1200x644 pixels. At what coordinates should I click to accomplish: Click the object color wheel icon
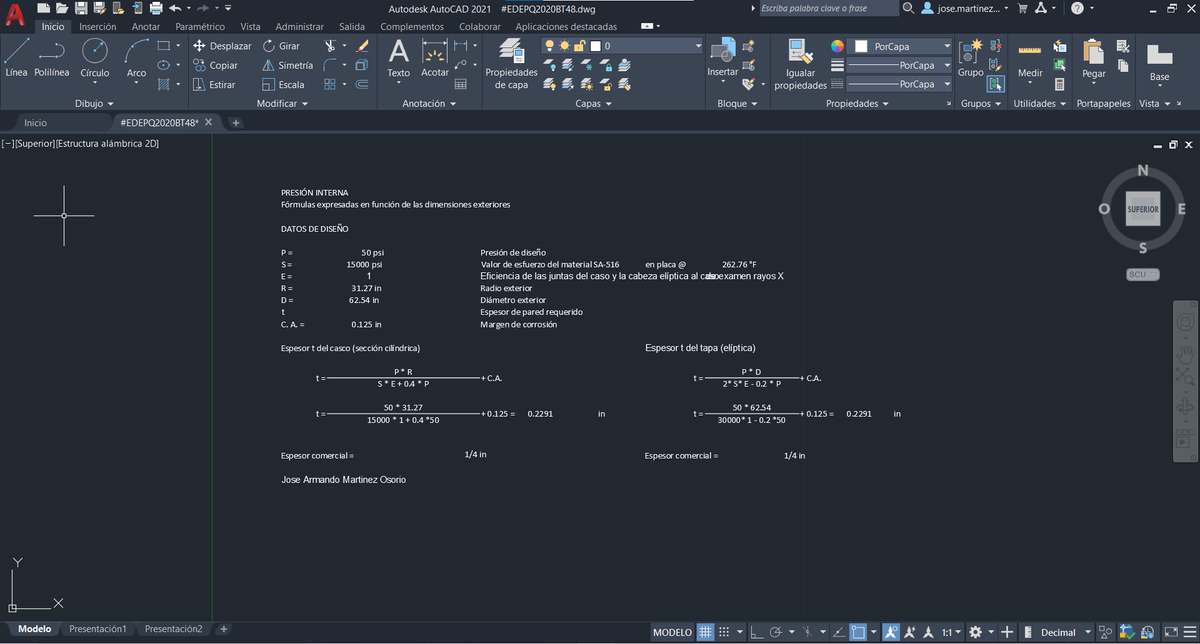tap(838, 46)
